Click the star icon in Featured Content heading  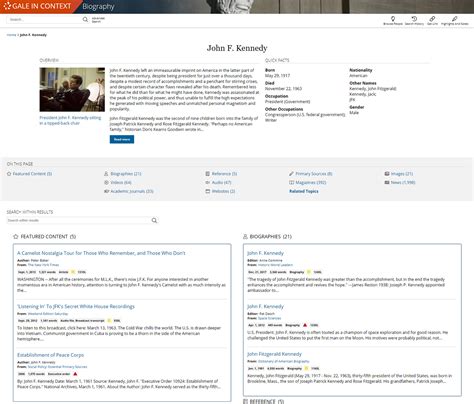tap(16, 237)
